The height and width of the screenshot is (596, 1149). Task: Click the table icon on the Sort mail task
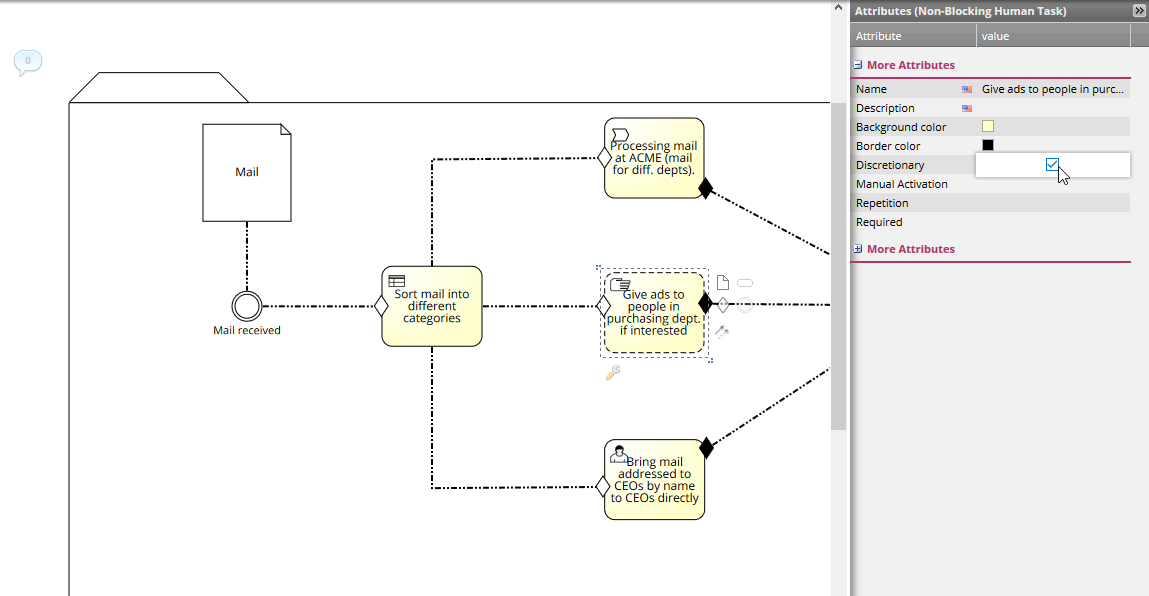(x=396, y=281)
